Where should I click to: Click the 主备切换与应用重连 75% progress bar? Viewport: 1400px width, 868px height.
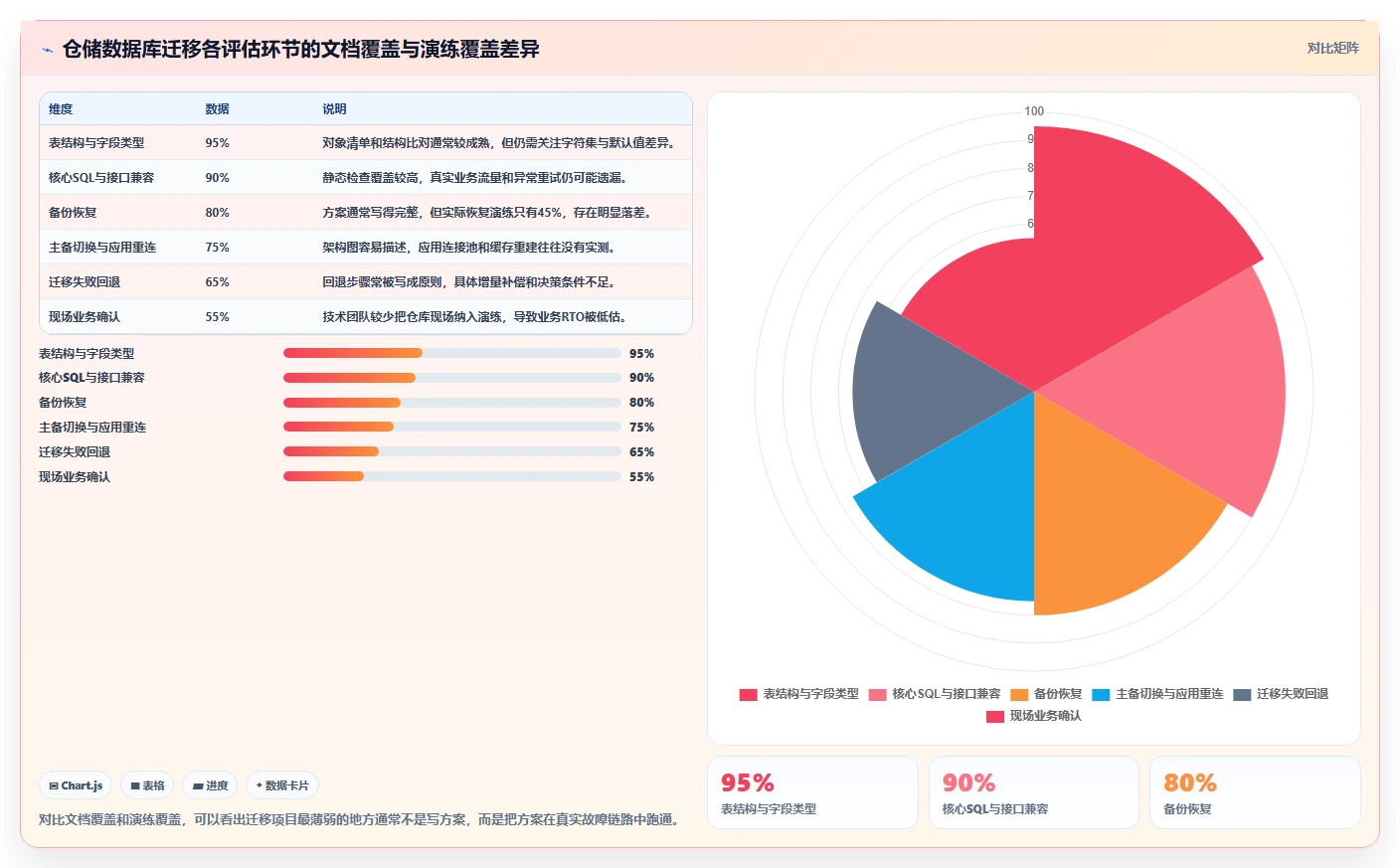click(x=452, y=427)
